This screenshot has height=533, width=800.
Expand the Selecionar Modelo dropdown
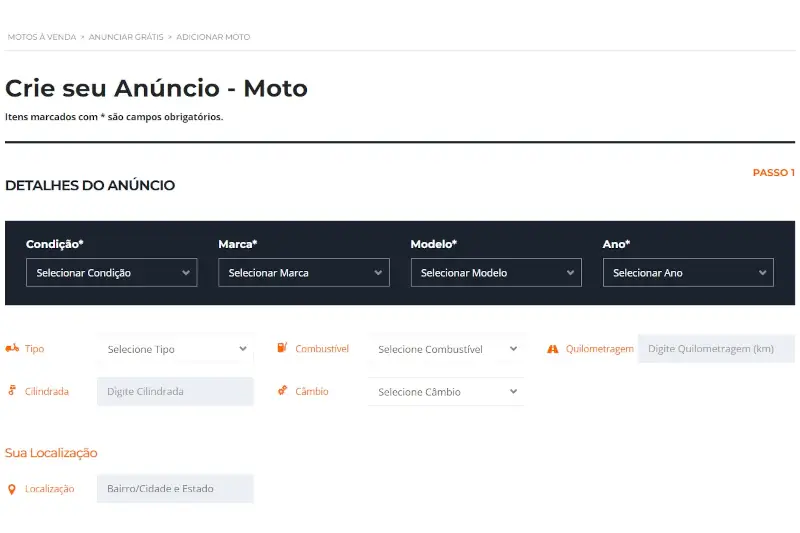[496, 273]
